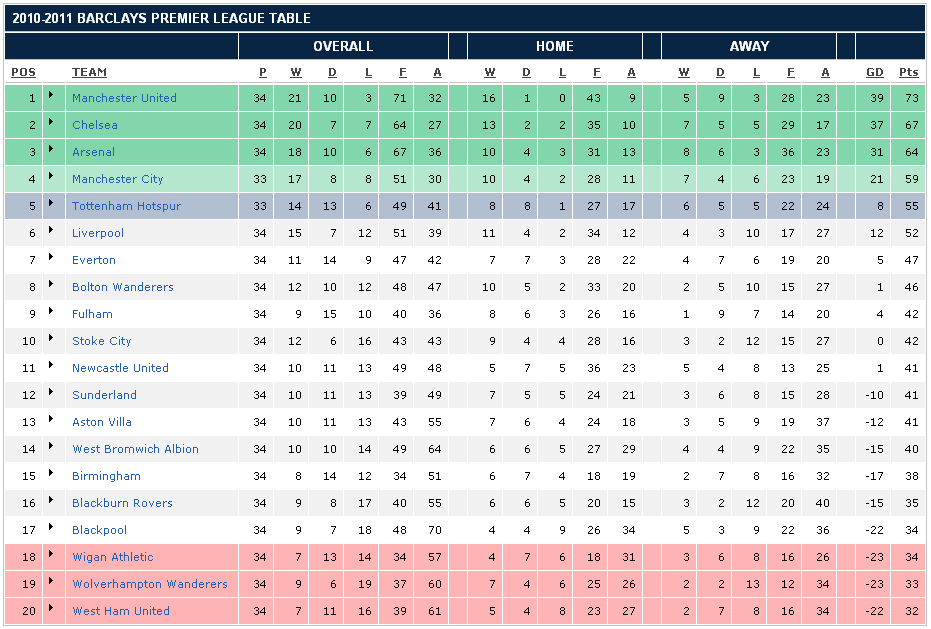Click the P (played) column header
The width and height of the screenshot is (931, 629).
tap(263, 72)
